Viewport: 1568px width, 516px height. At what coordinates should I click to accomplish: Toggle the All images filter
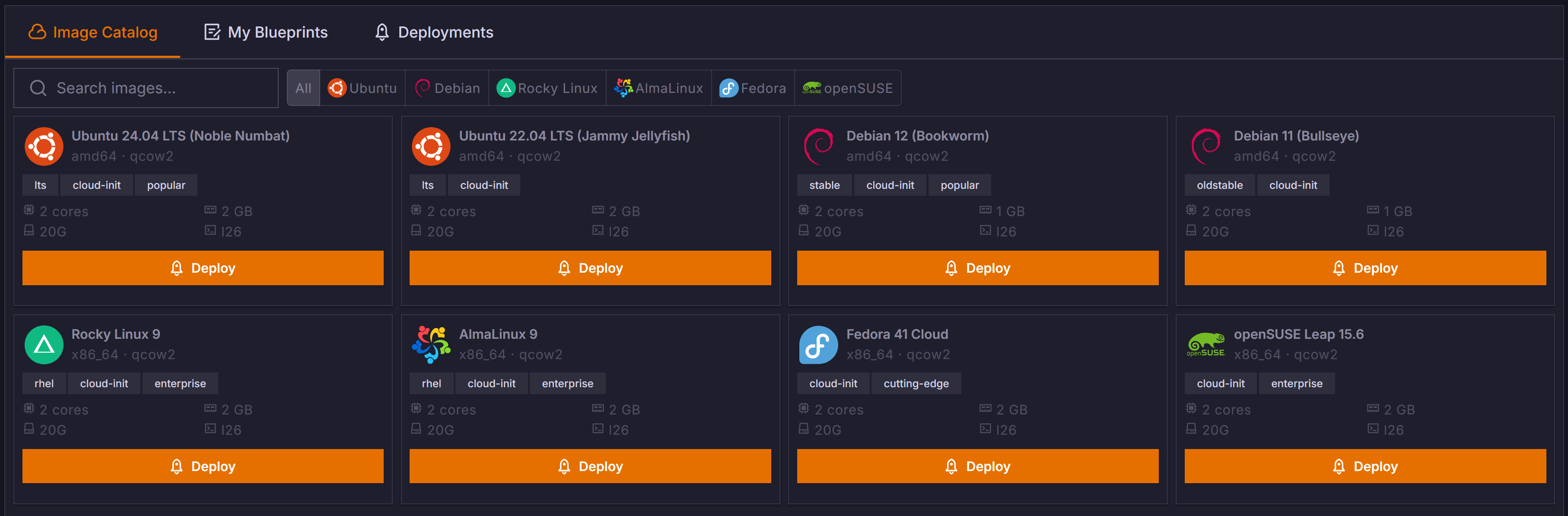pyautogui.click(x=303, y=88)
